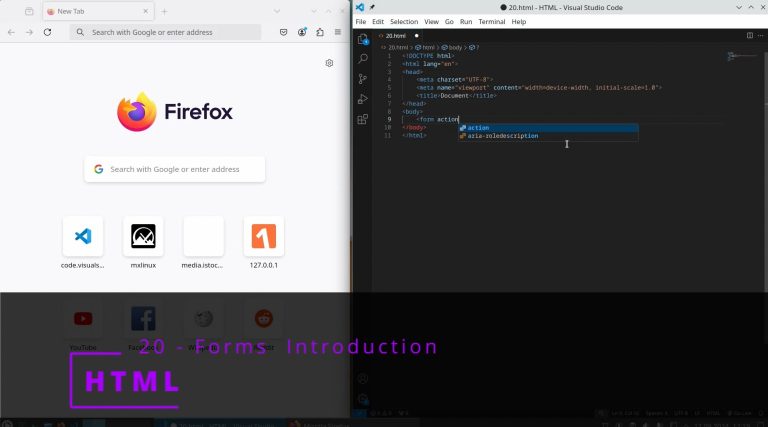Split the VS Code editor right
This screenshot has height=427, width=768.
pyautogui.click(x=749, y=35)
